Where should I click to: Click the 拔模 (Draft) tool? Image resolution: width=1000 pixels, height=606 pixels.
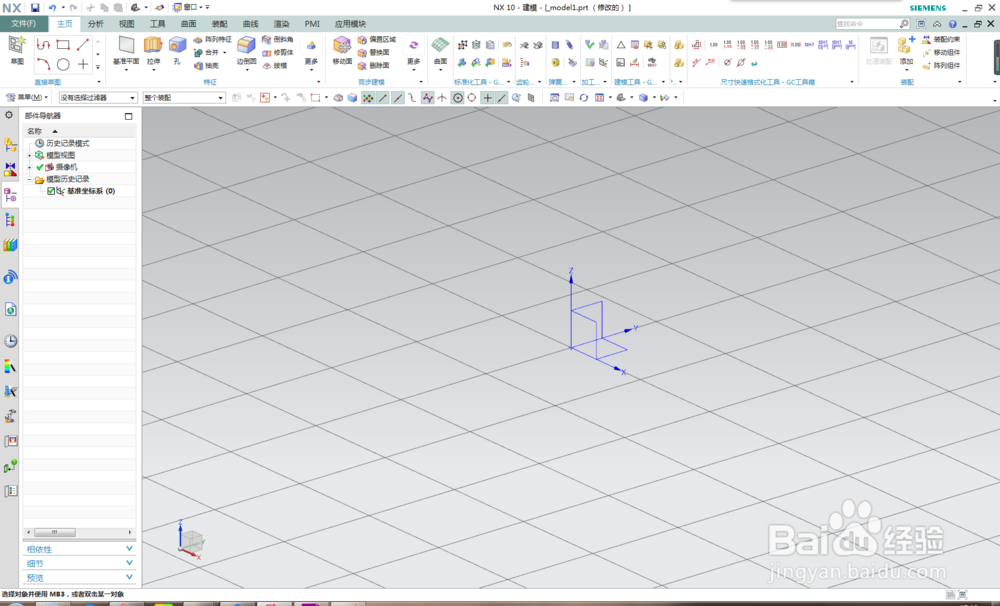275,66
